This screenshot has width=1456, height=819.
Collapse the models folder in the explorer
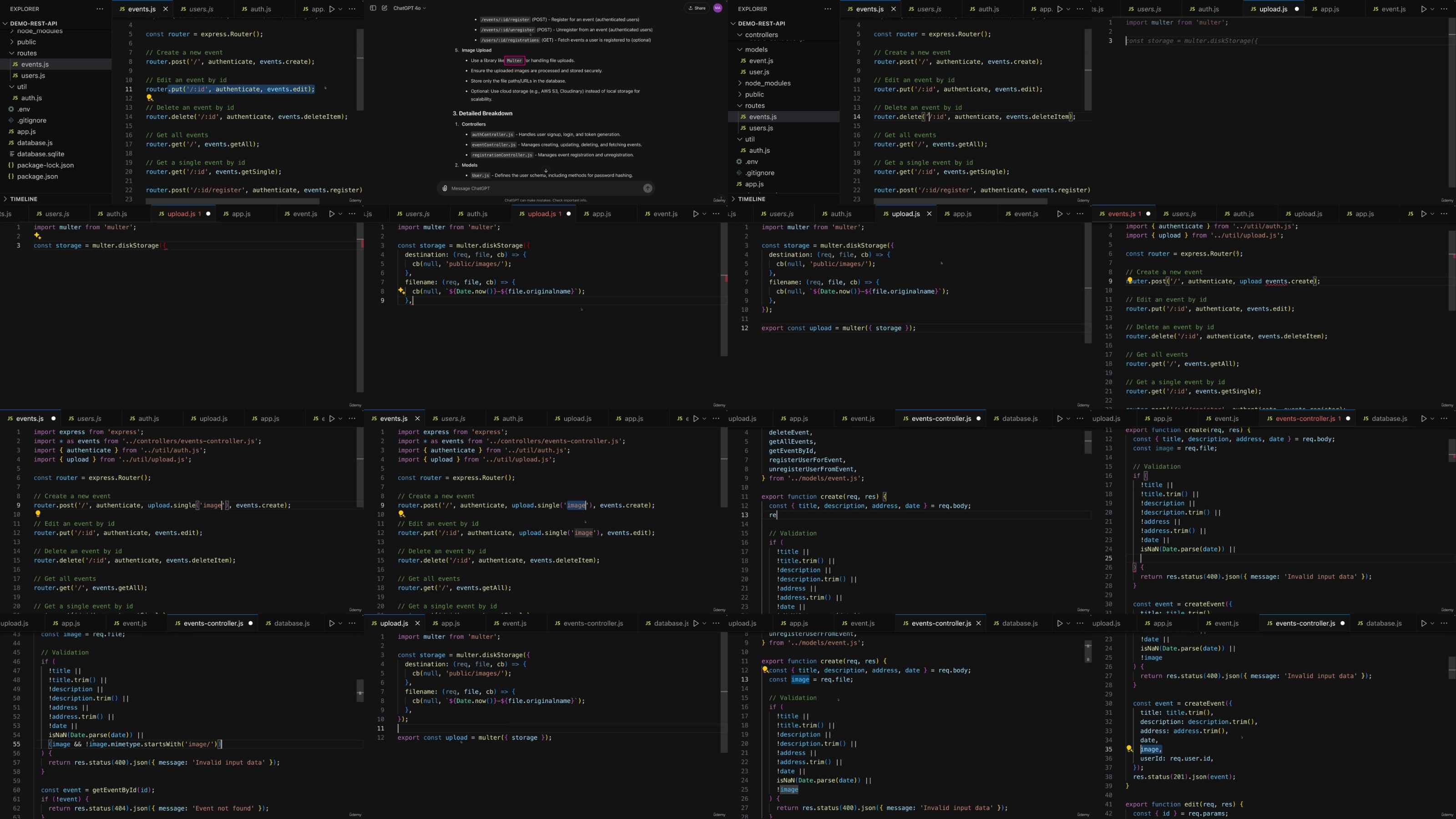point(740,49)
